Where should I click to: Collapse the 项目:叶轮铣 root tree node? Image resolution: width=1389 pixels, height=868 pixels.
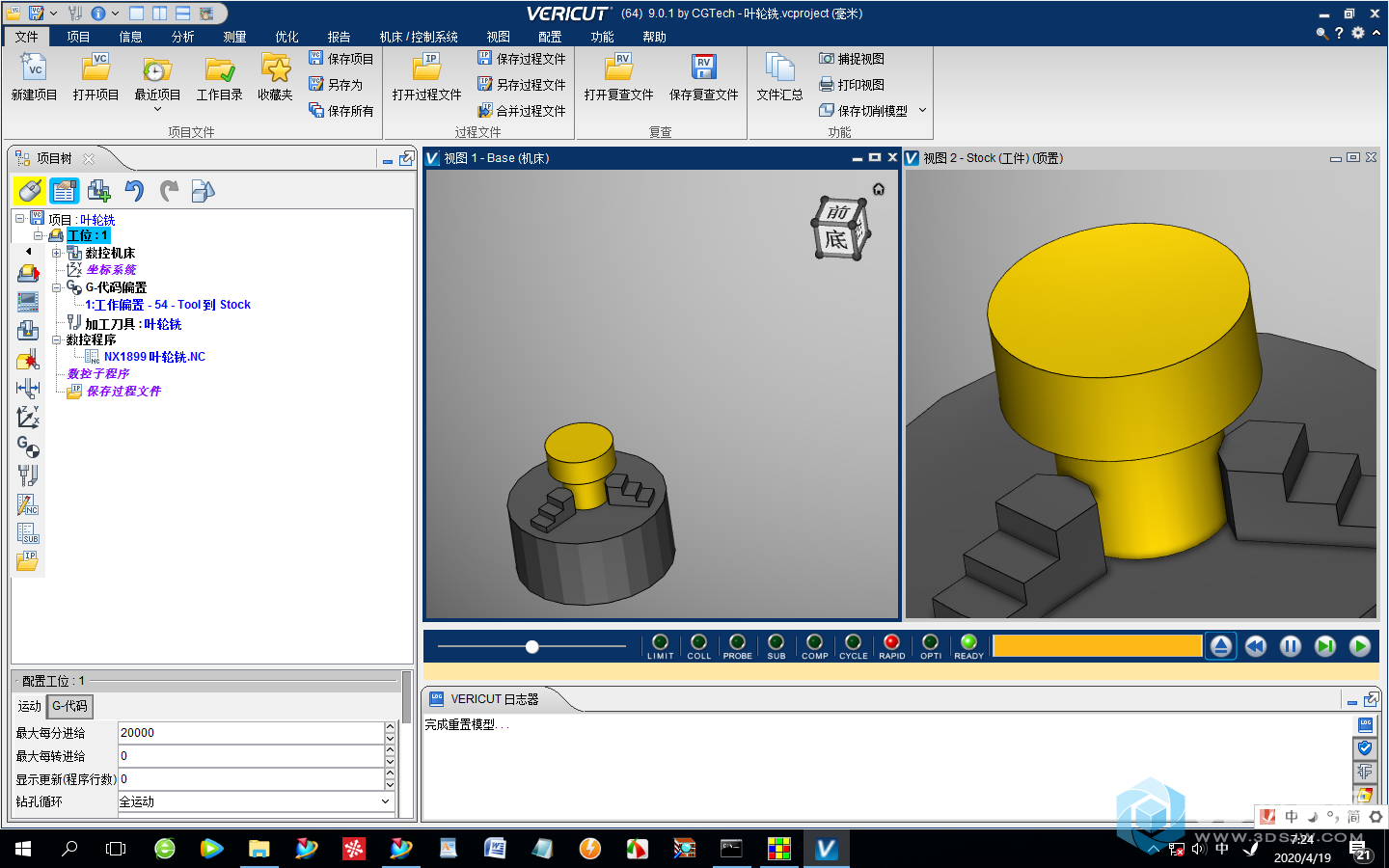pos(20,219)
